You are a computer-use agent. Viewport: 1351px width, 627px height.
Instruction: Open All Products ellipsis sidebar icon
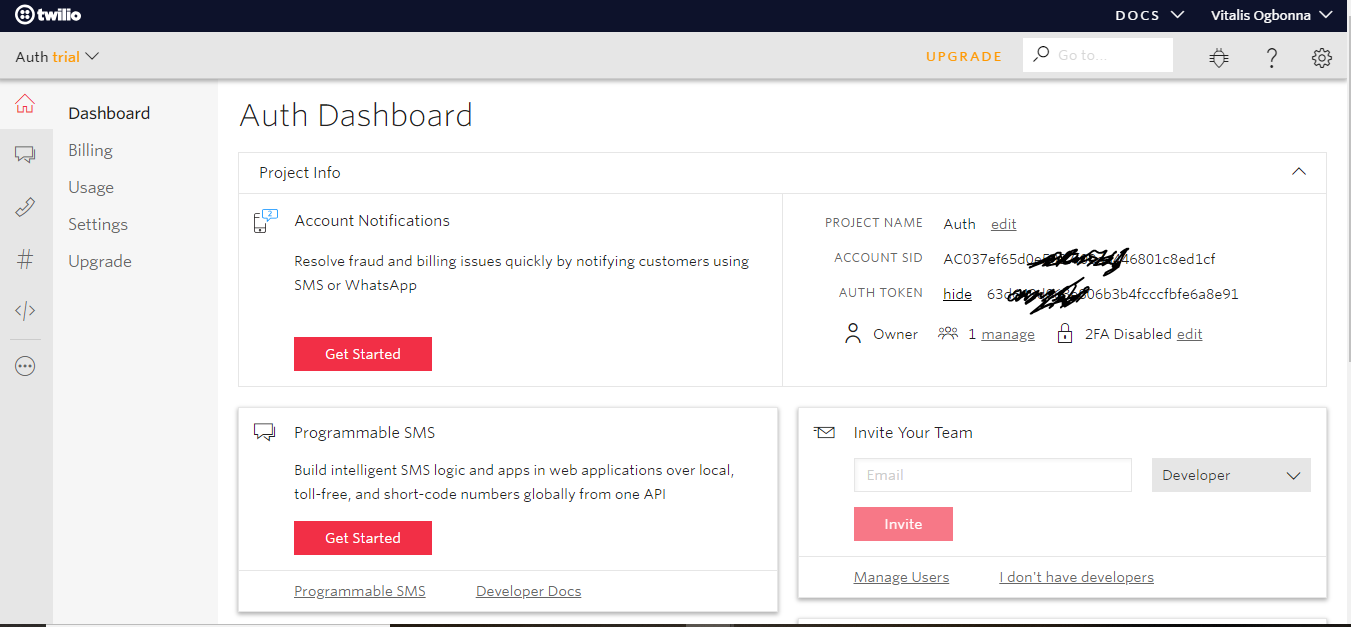pyautogui.click(x=25, y=366)
